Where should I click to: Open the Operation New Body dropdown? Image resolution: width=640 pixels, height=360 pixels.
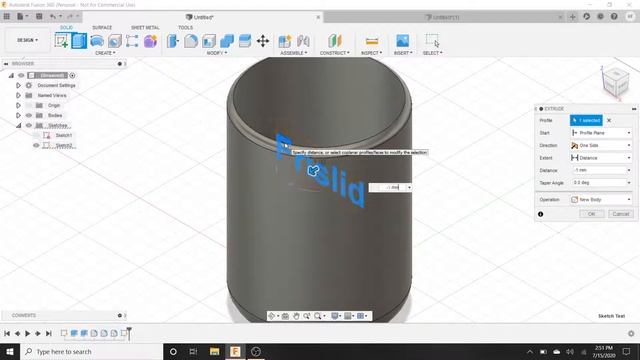[x=602, y=200]
